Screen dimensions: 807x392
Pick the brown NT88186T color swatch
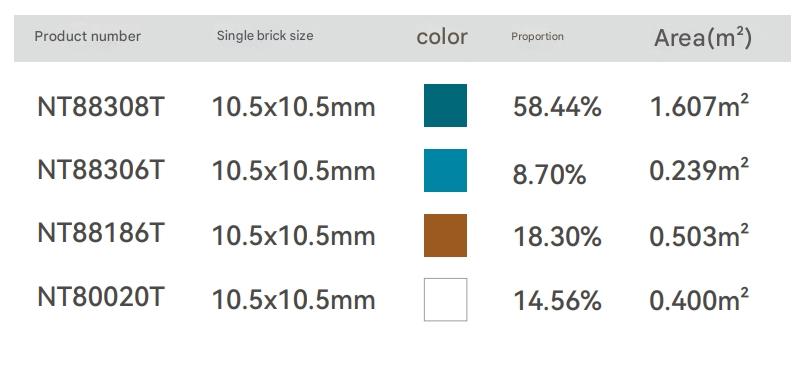445,236
